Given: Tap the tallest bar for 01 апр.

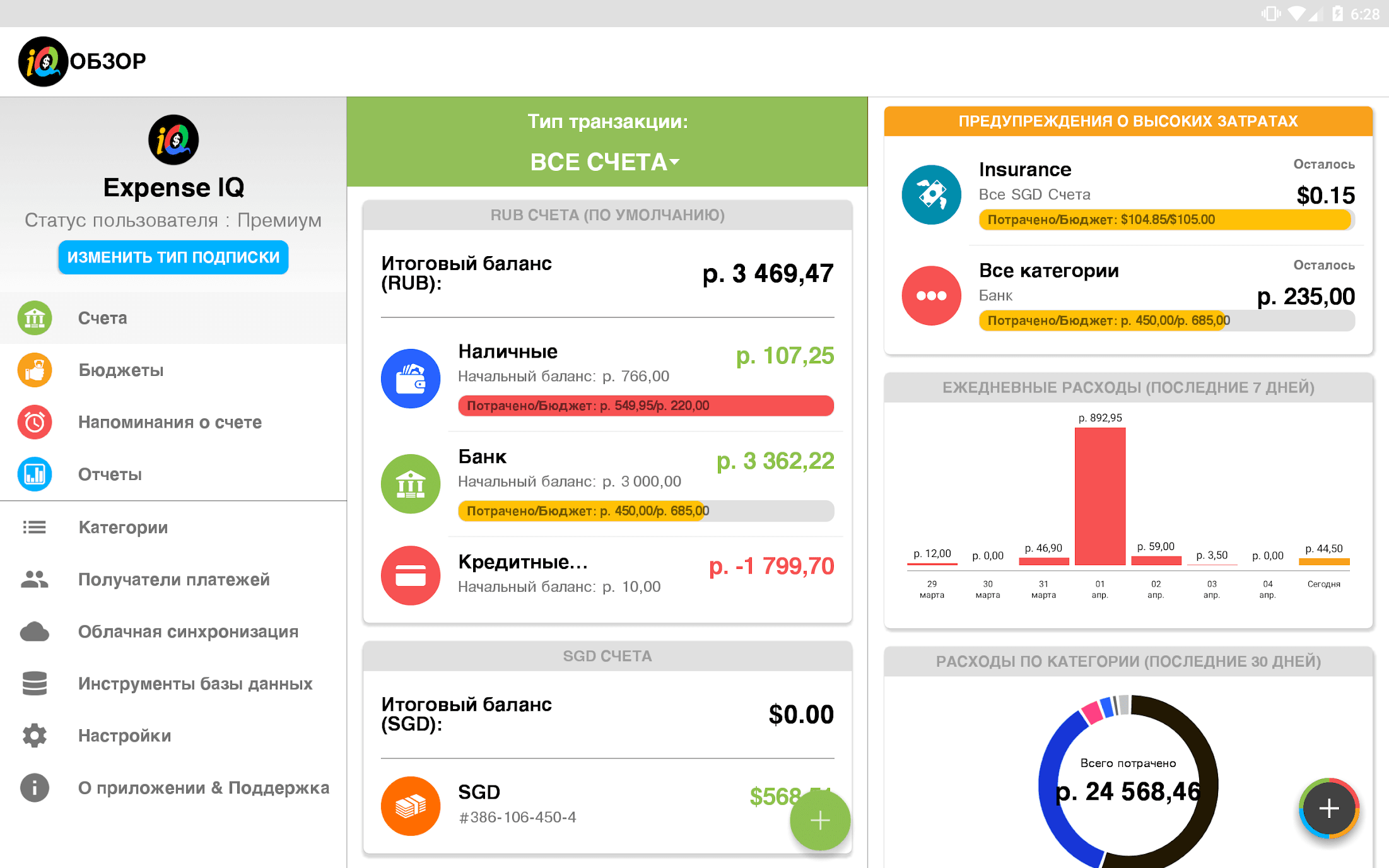Looking at the screenshot, I should [1099, 496].
